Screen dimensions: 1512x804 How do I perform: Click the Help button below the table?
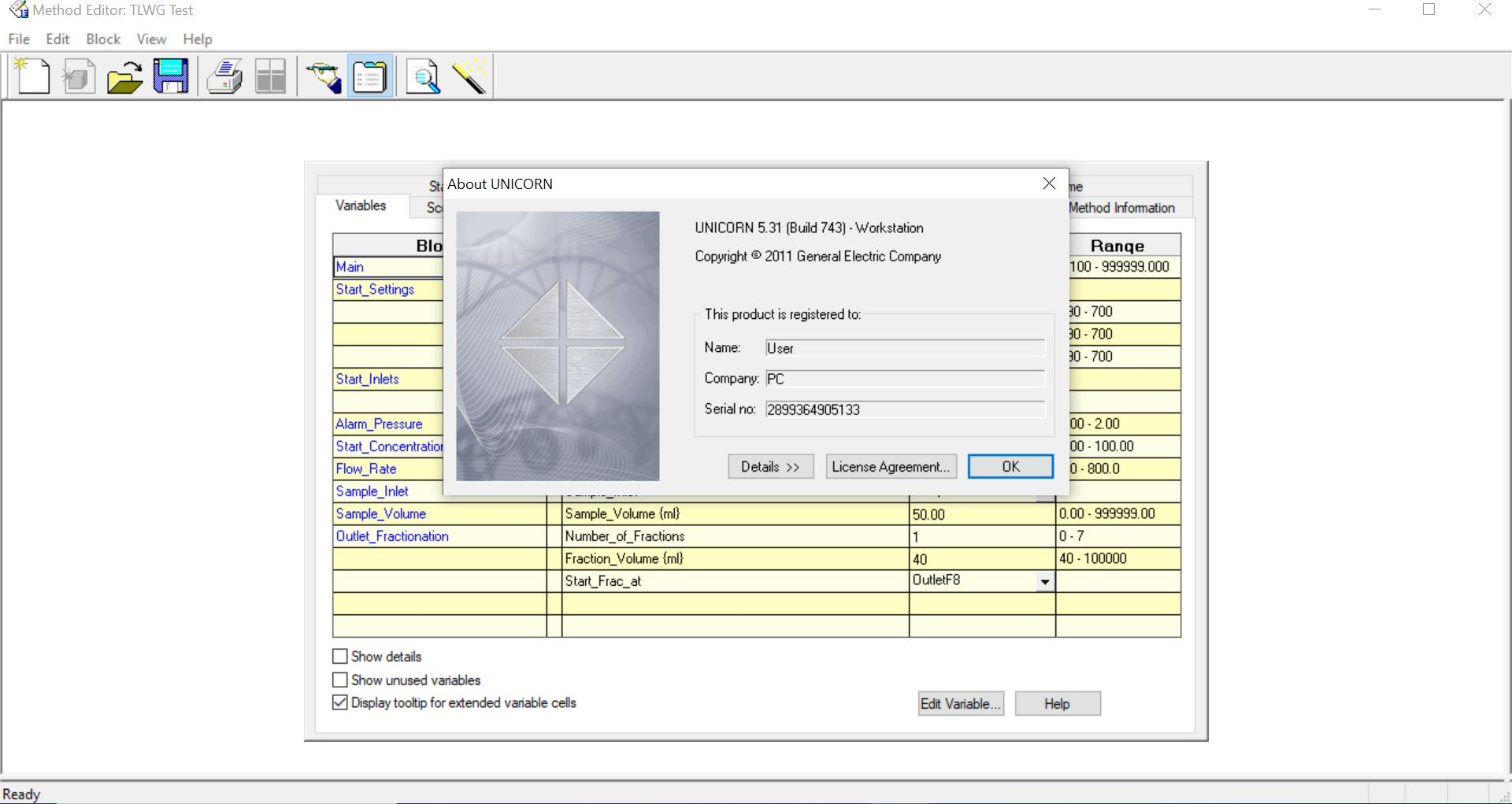1058,703
